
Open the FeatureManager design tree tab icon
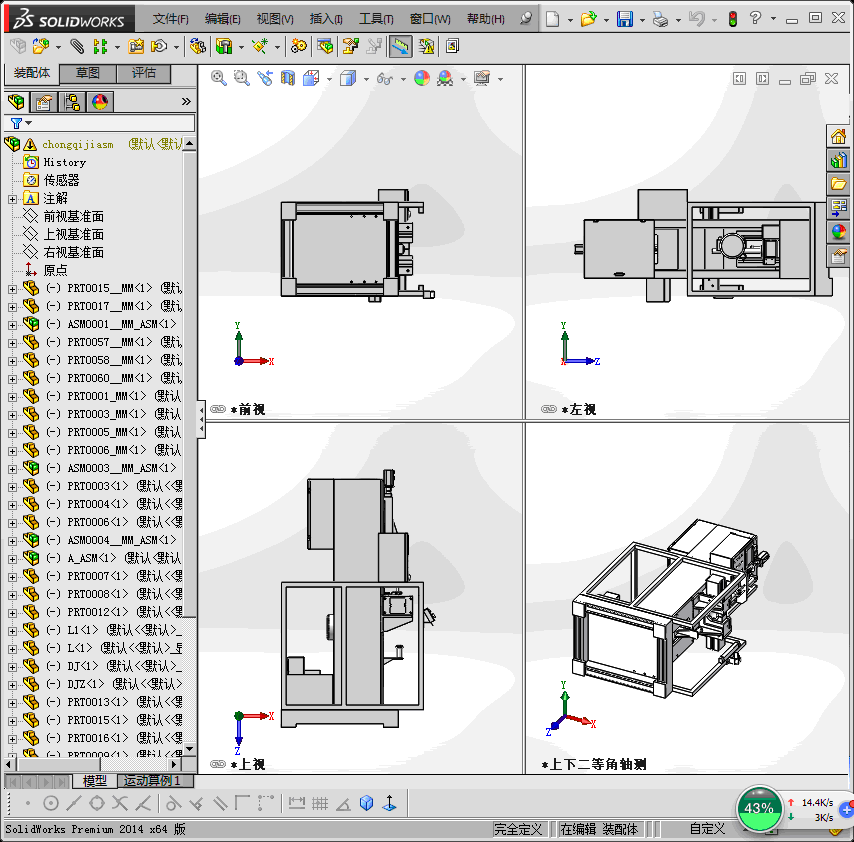(15, 101)
